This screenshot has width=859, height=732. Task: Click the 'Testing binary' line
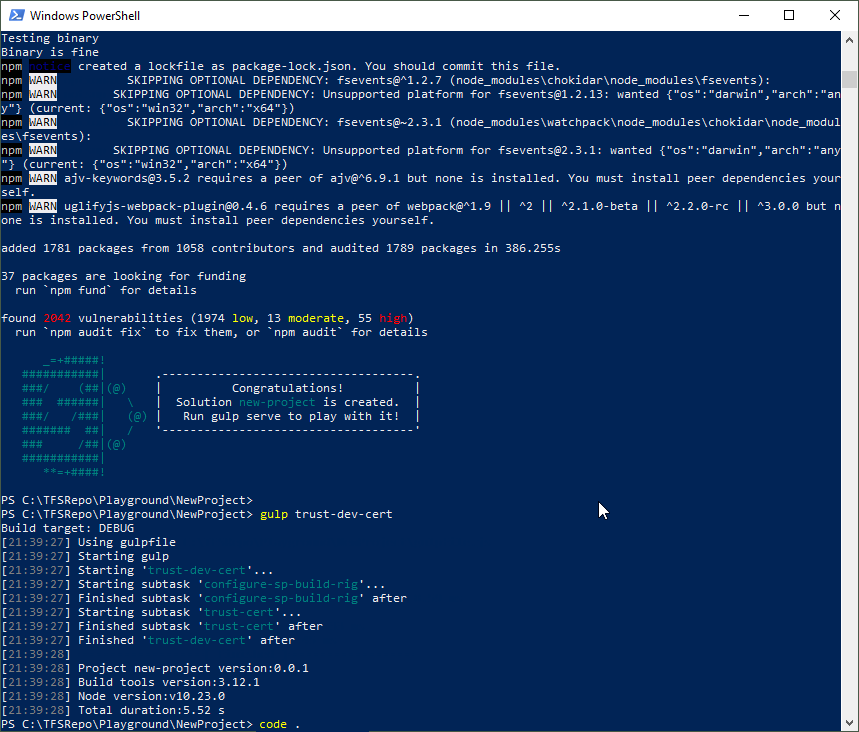[50, 38]
